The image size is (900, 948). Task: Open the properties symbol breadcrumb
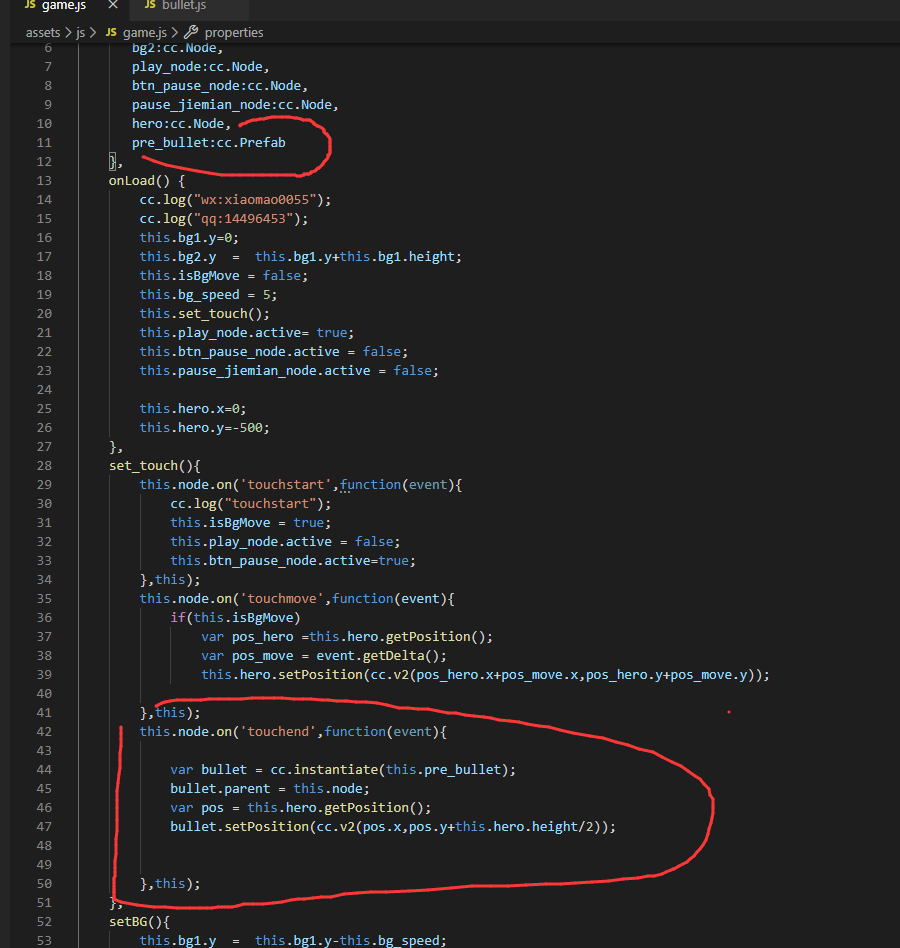pyautogui.click(x=233, y=32)
